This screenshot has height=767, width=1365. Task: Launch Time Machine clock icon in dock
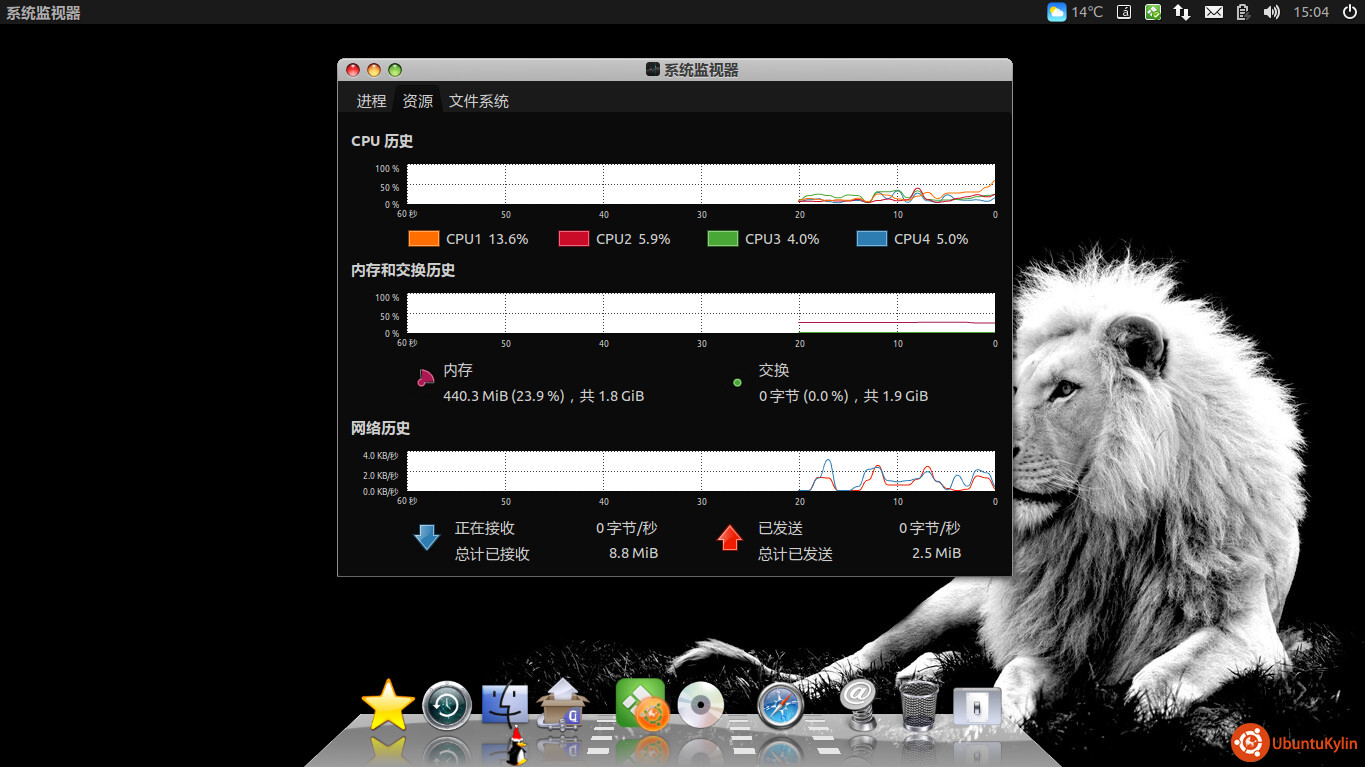pos(447,706)
